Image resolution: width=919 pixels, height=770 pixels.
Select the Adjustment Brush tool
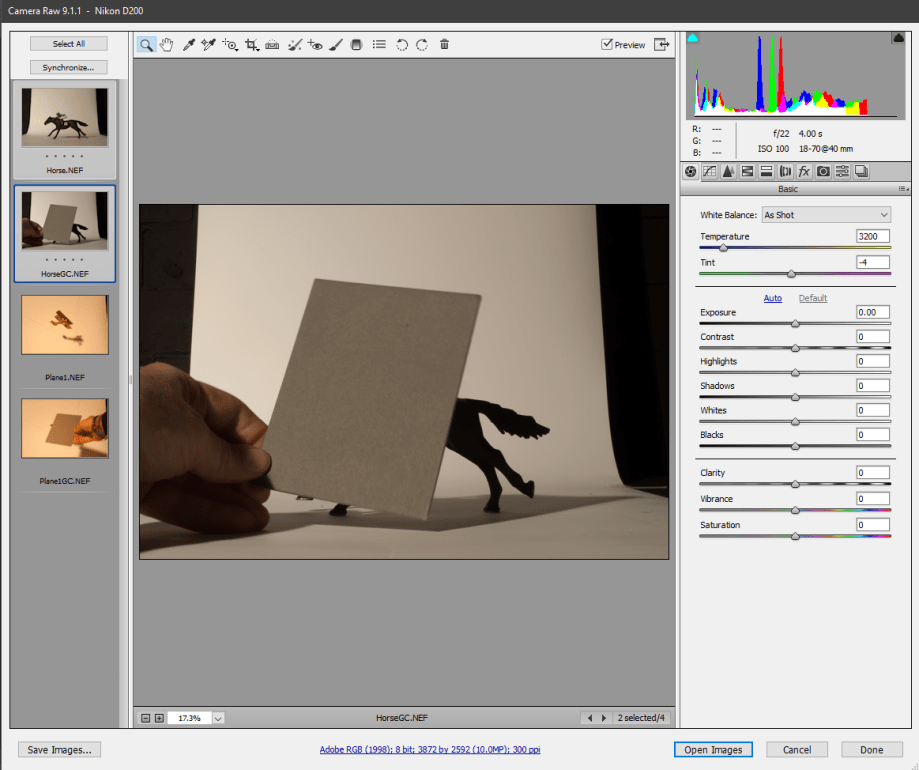click(336, 45)
